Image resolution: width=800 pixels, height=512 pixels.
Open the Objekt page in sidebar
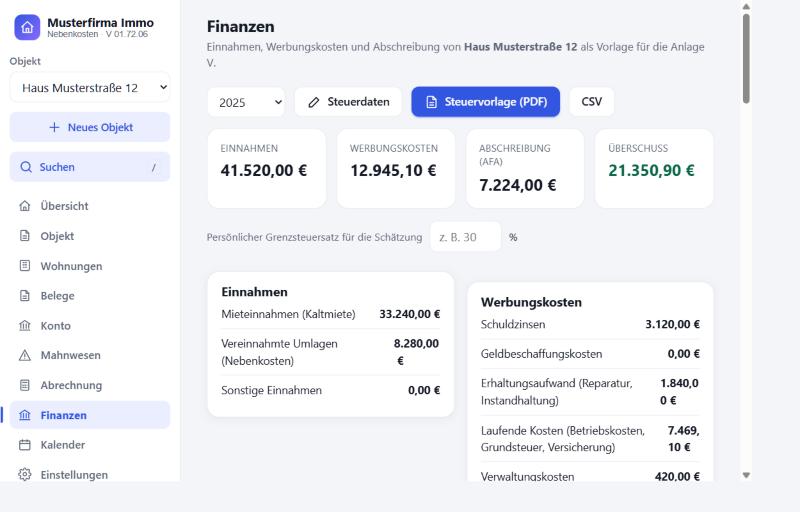click(x=90, y=236)
